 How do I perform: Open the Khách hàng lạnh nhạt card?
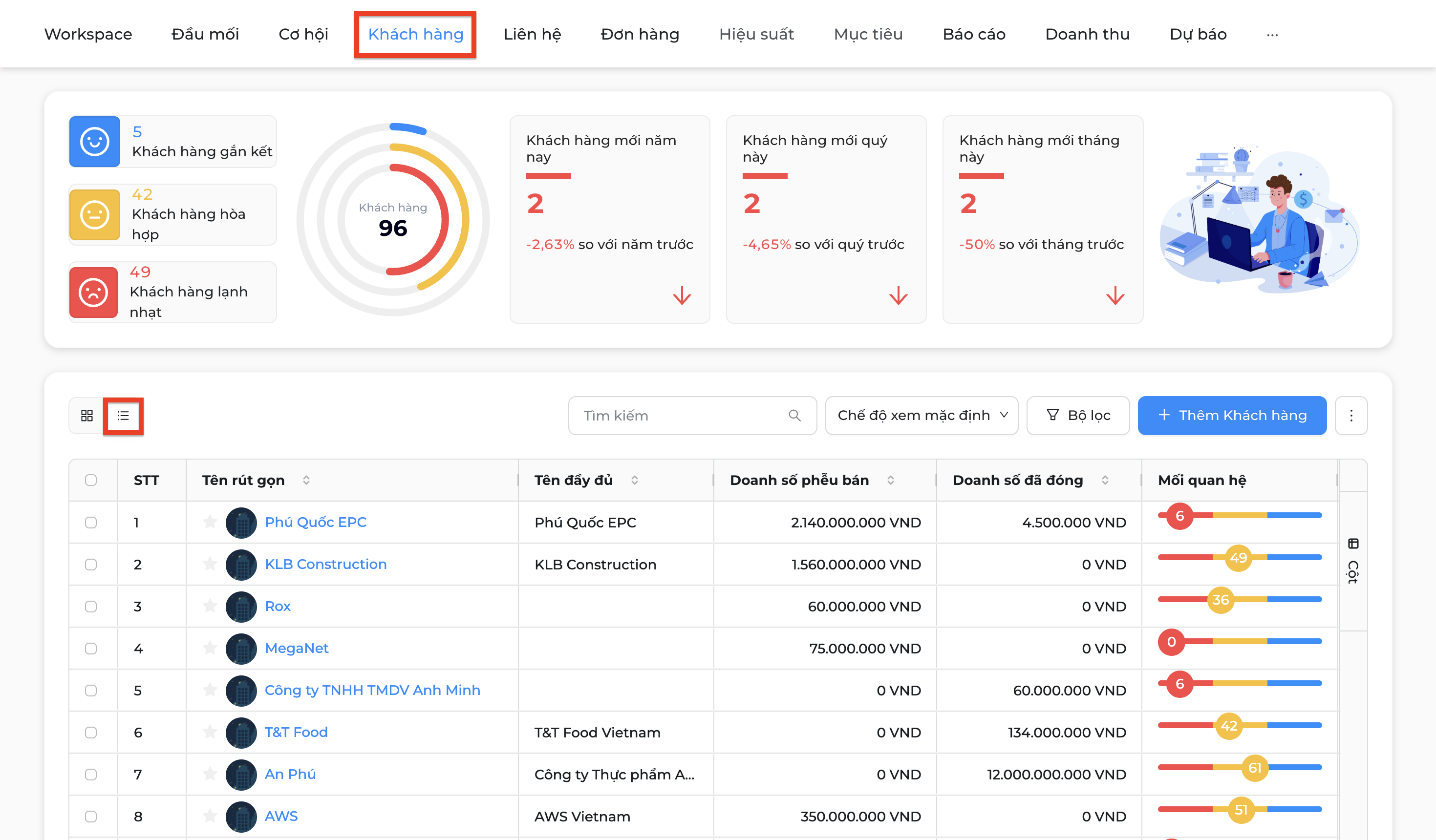[x=172, y=292]
